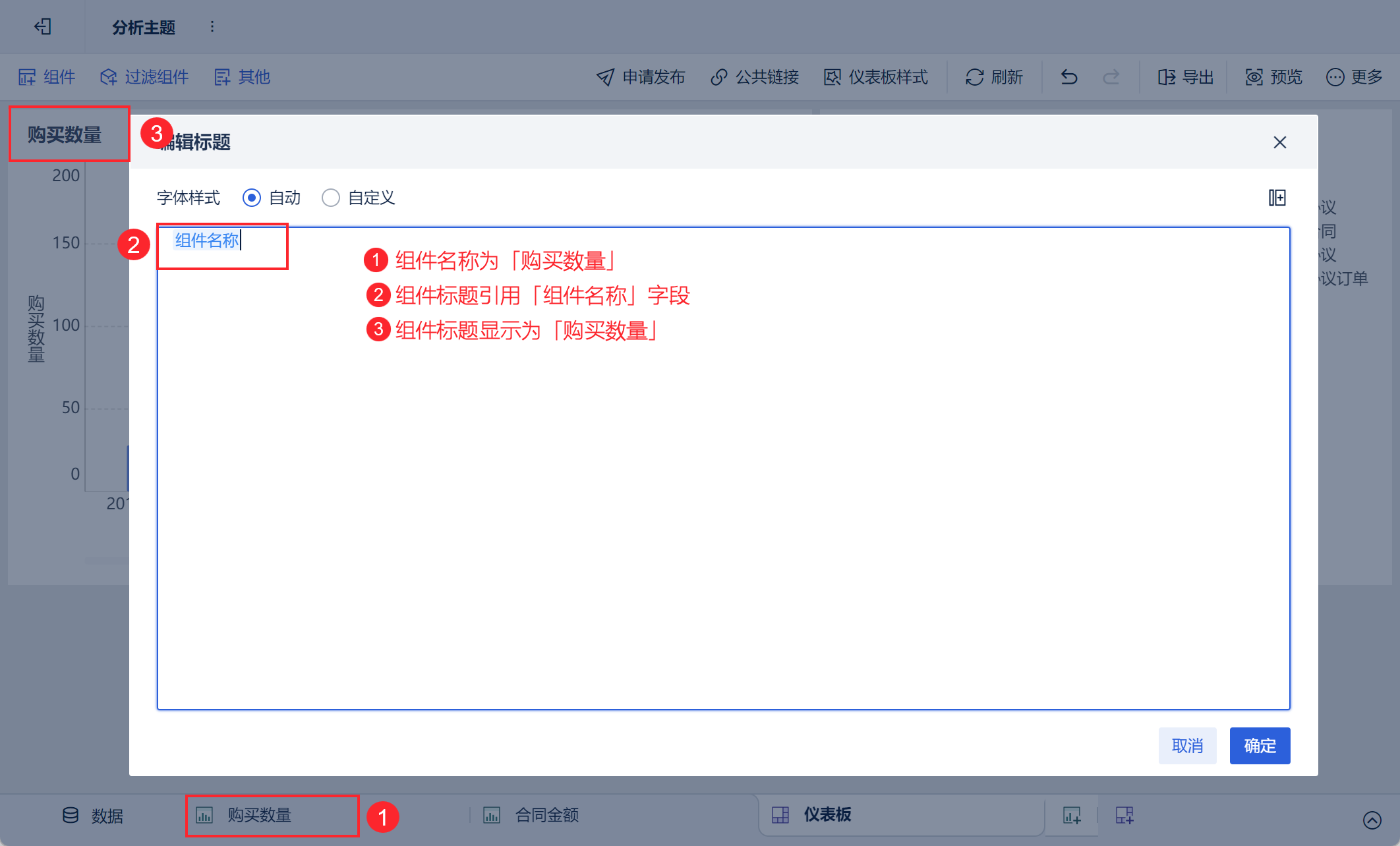Switch to the 数据 tab

(93, 816)
